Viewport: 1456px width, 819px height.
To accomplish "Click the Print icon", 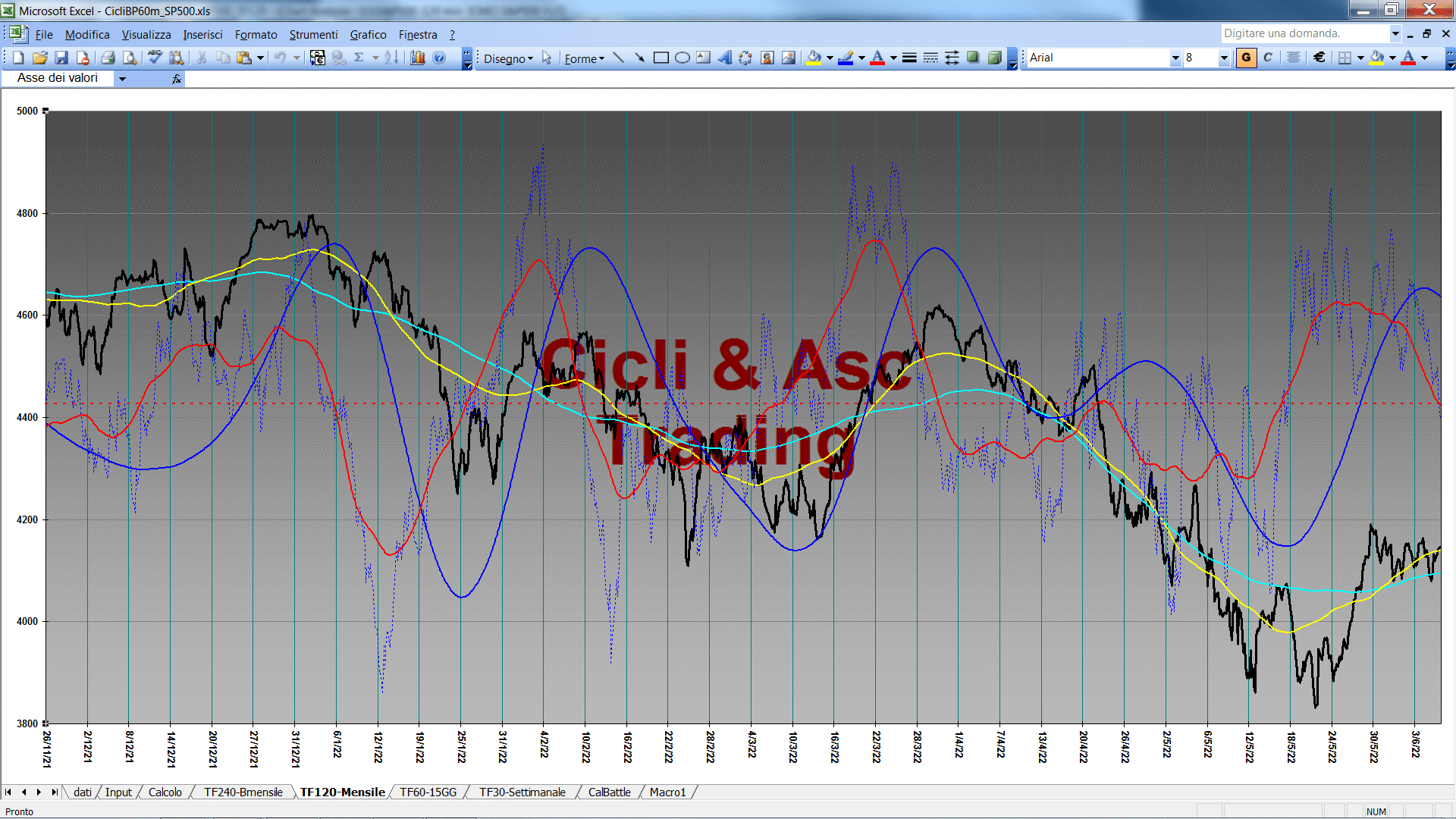I will point(108,58).
